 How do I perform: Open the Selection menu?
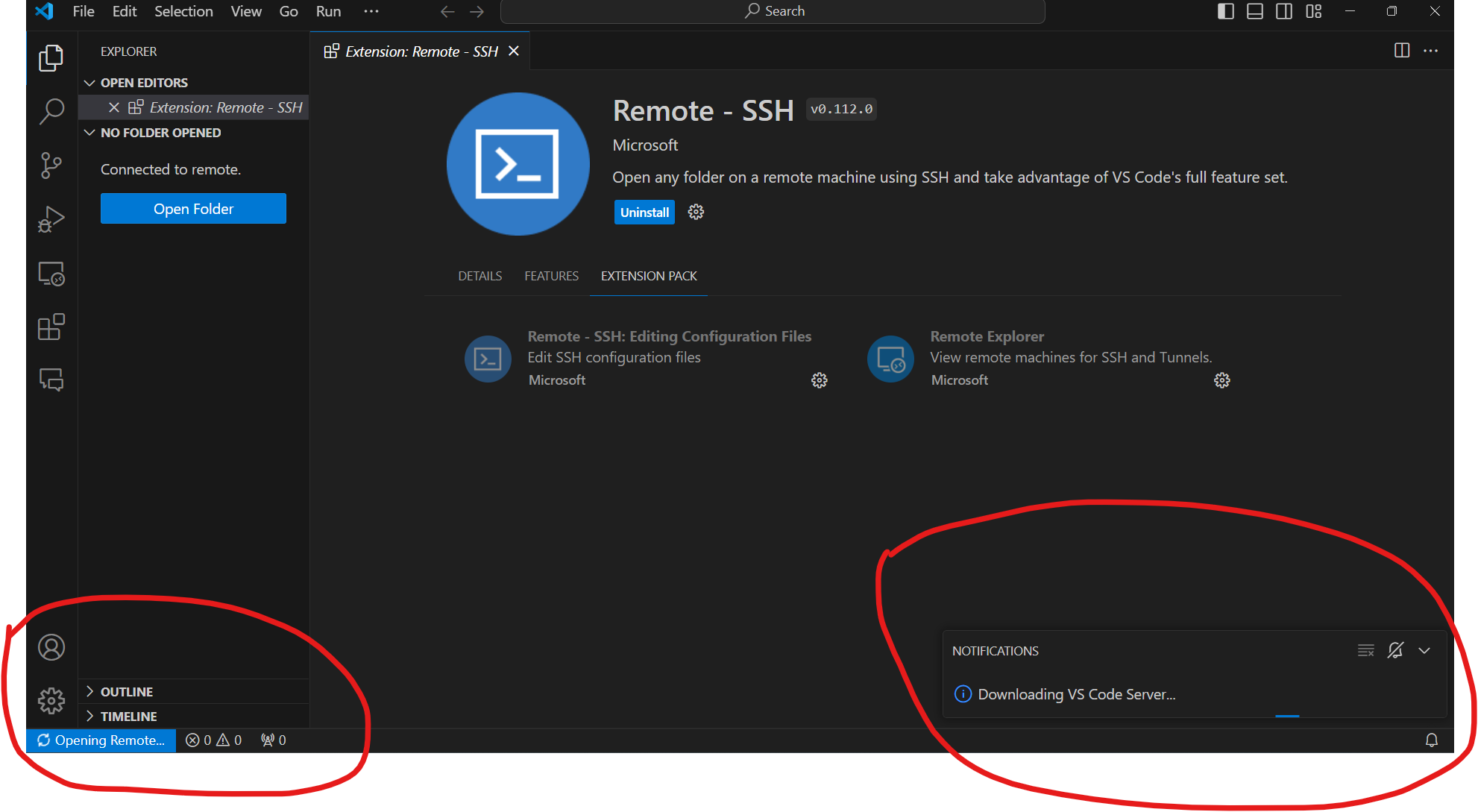tap(183, 11)
